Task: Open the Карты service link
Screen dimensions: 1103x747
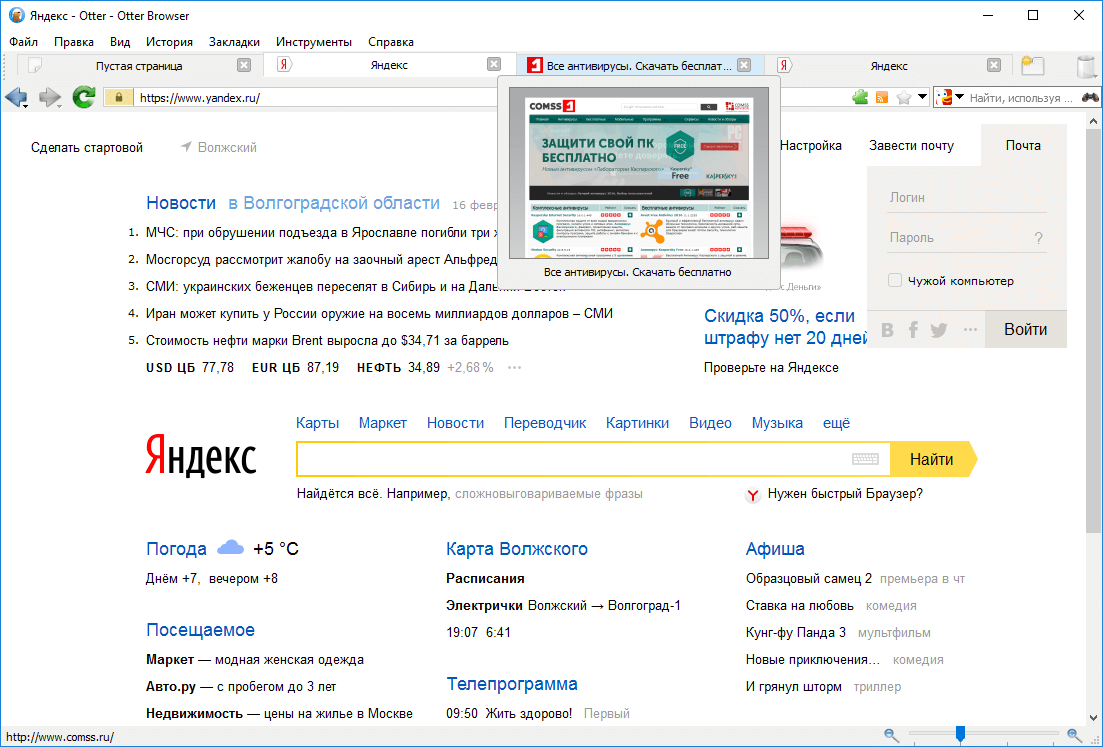Action: click(x=317, y=423)
